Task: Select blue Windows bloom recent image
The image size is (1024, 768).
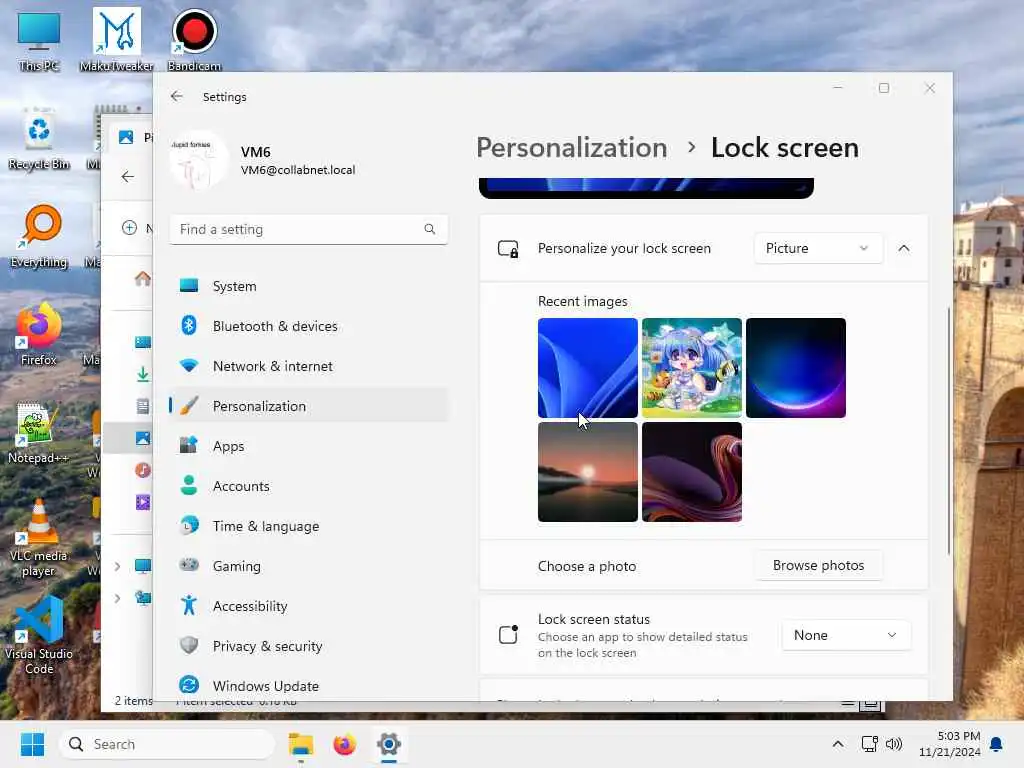Action: pos(588,368)
